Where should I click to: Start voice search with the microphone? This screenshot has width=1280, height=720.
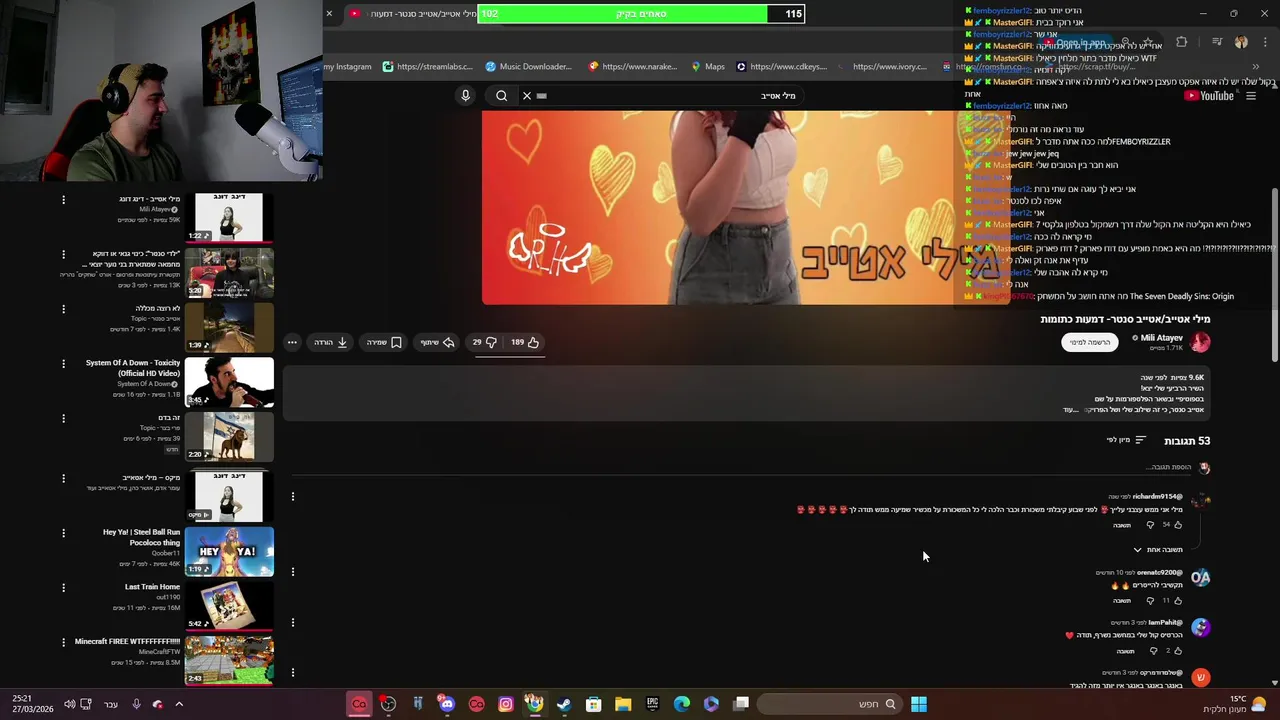(465, 96)
